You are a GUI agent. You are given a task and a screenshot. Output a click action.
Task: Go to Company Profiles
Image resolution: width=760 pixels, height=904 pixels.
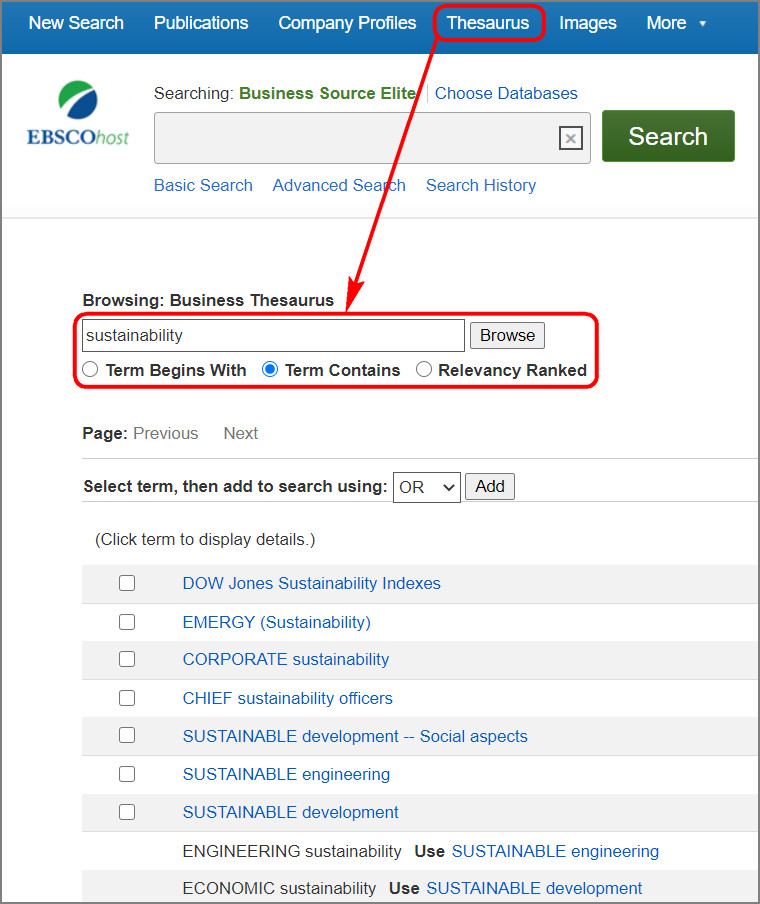click(x=347, y=23)
